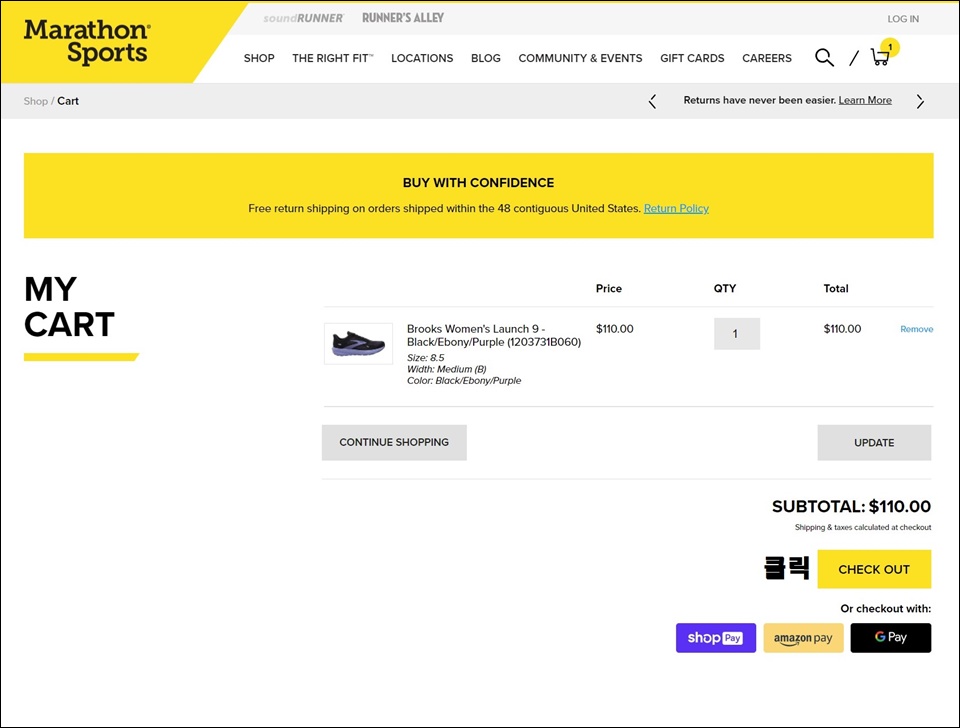
Task: Click the Size: 8.5 text
Action: coord(426,358)
